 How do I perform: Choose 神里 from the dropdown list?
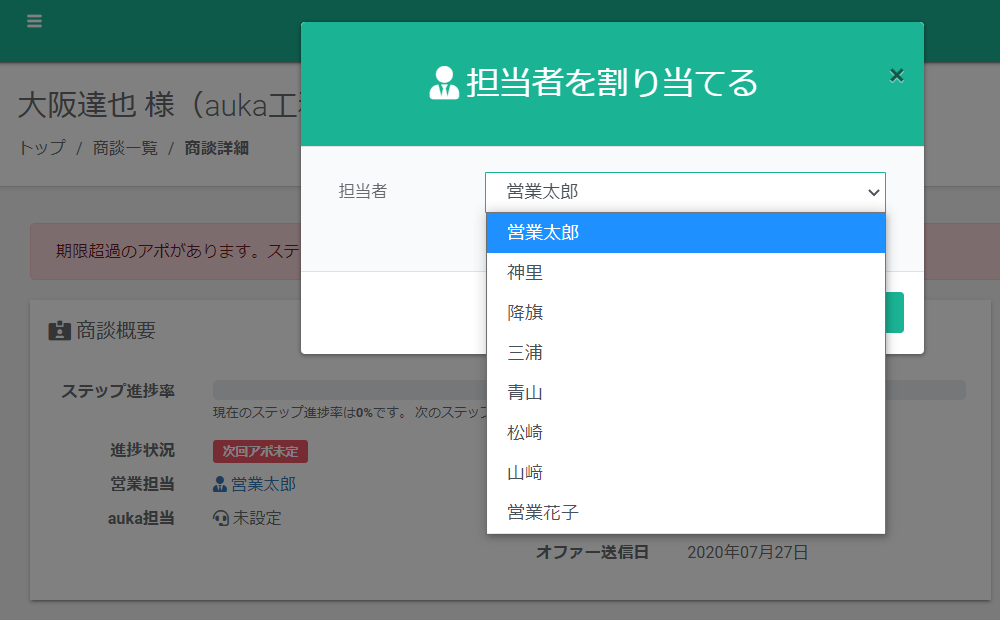686,273
